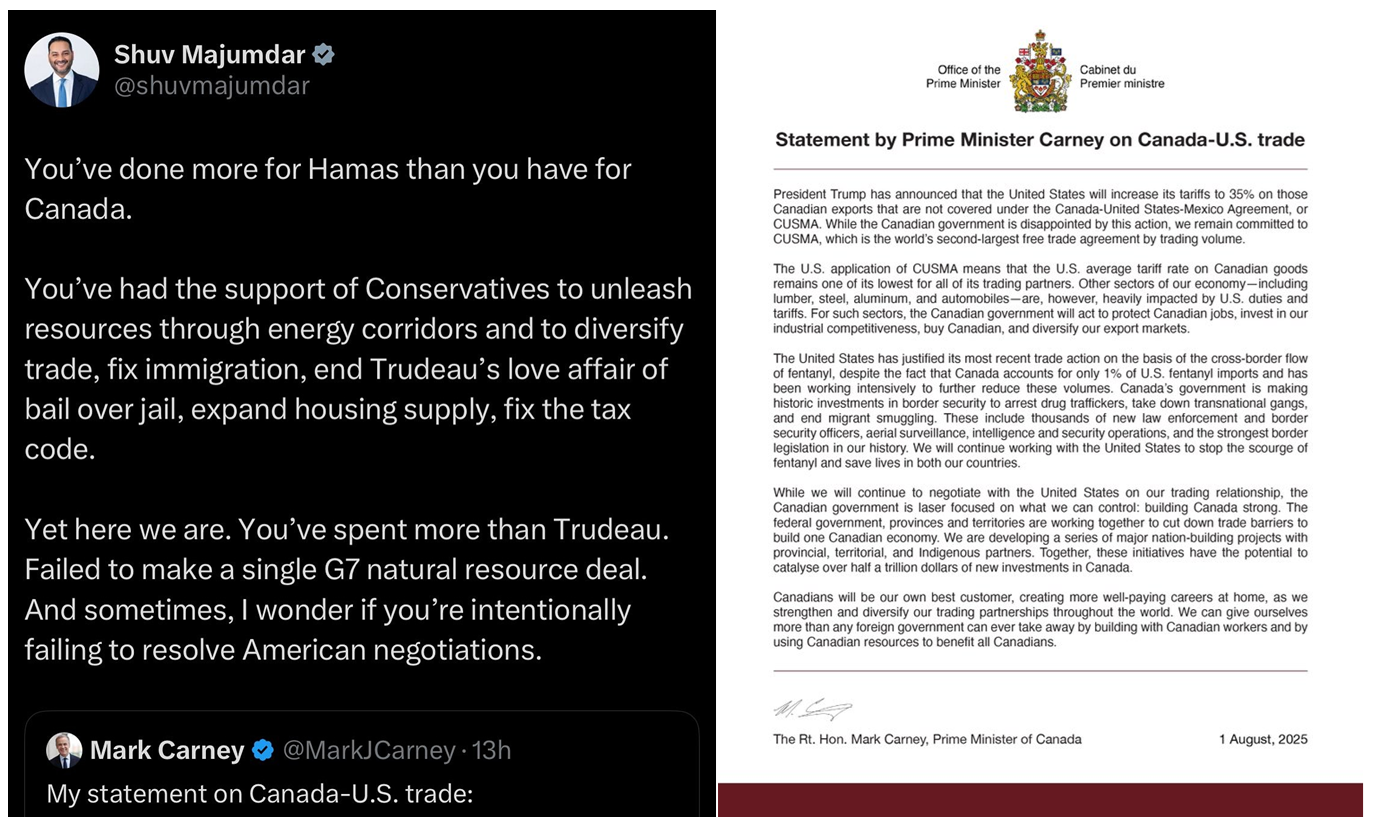Viewport: 1385px width, 828px height.
Task: Click the Canadian coat of arms emblem
Action: coord(1039,73)
